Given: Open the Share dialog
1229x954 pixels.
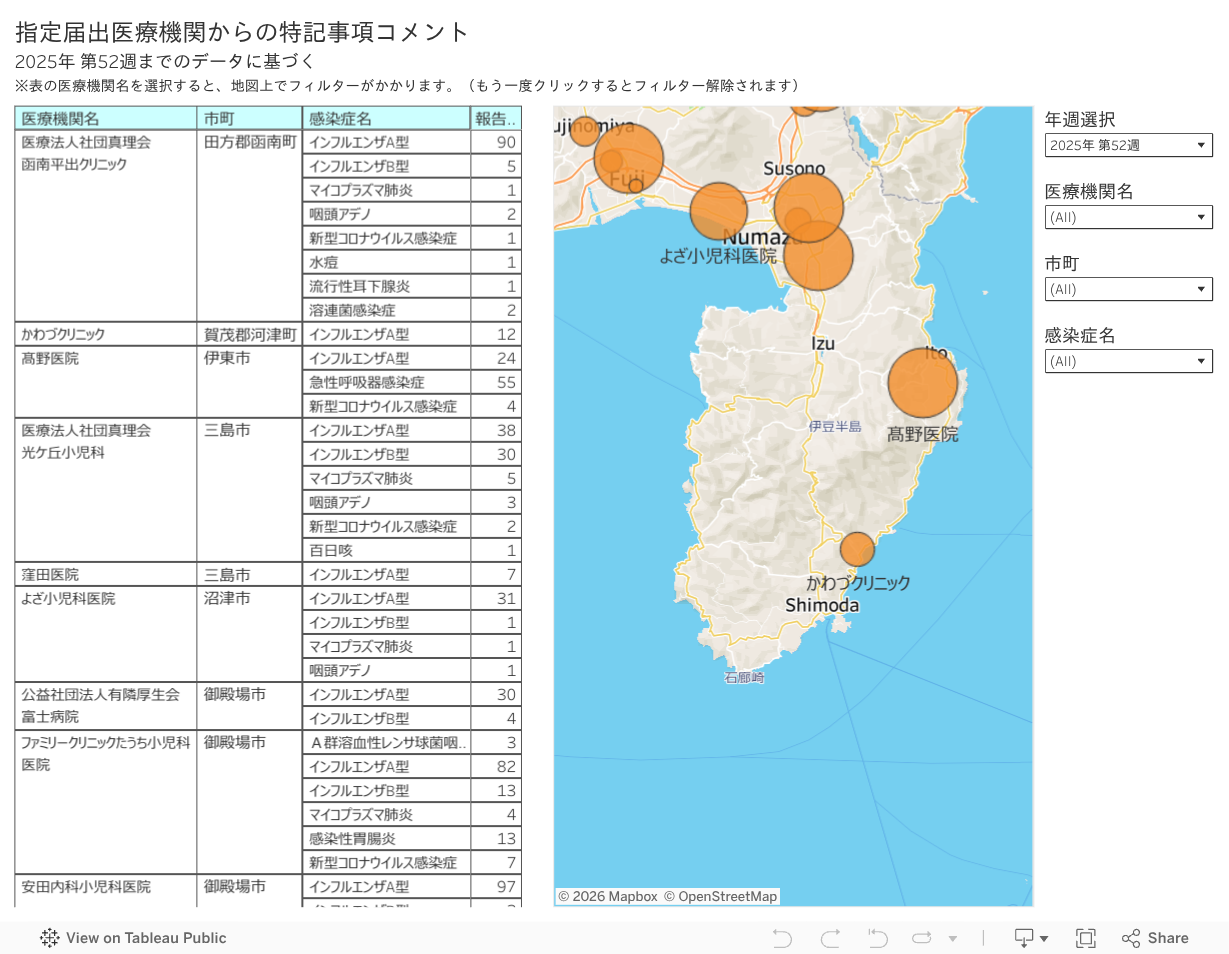Looking at the screenshot, I should (1155, 938).
